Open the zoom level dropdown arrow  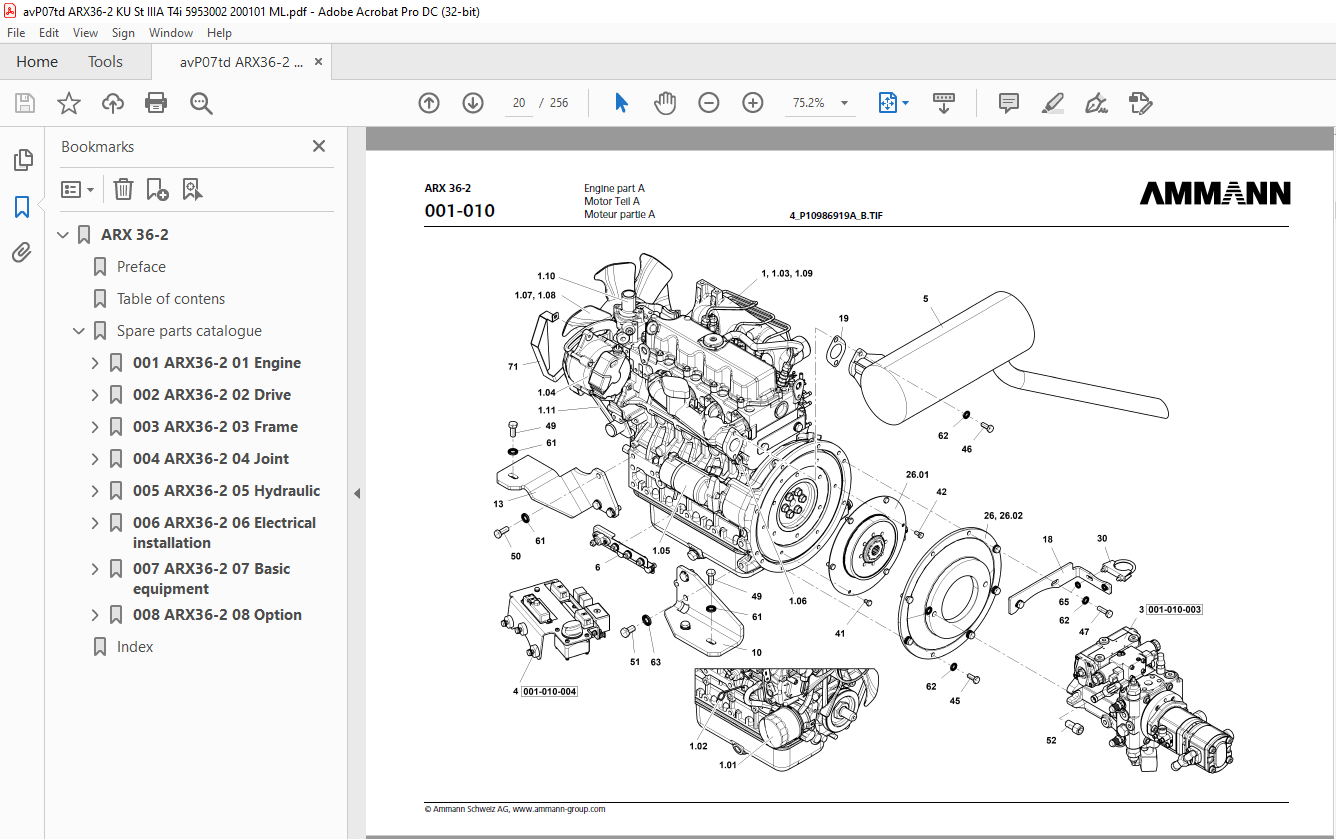click(845, 103)
